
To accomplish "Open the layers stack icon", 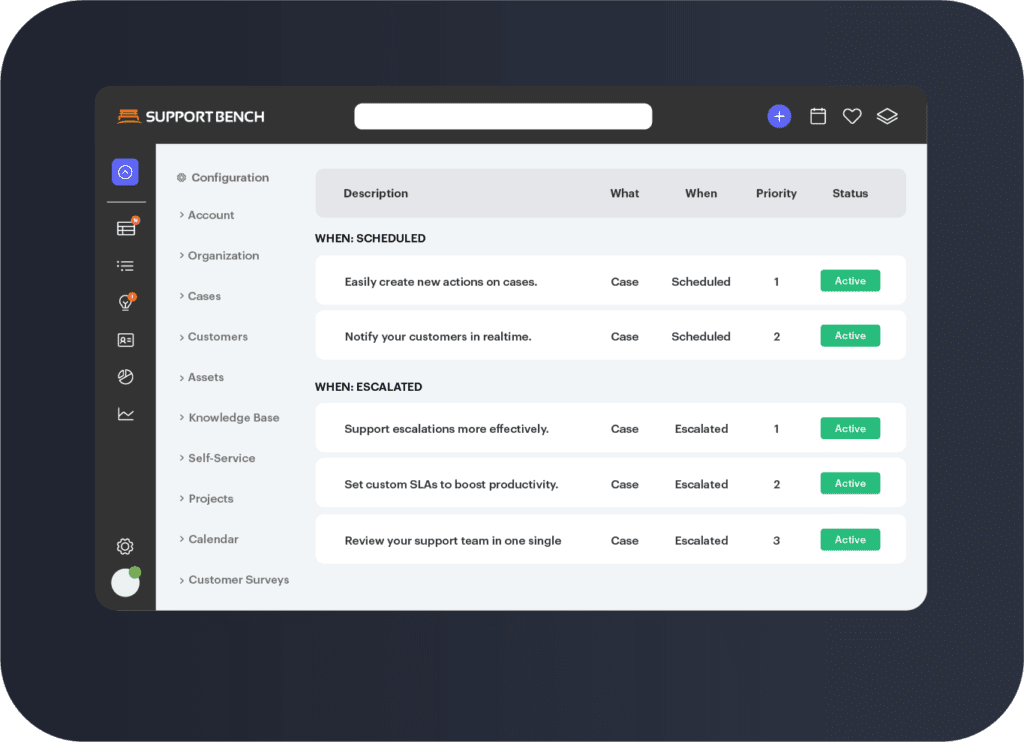I will pos(887,116).
